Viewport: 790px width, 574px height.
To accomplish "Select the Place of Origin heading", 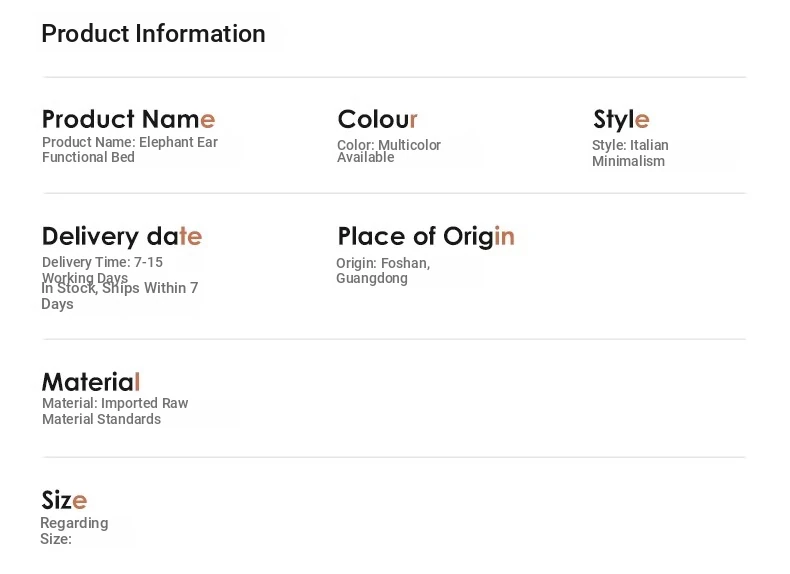I will 426,236.
